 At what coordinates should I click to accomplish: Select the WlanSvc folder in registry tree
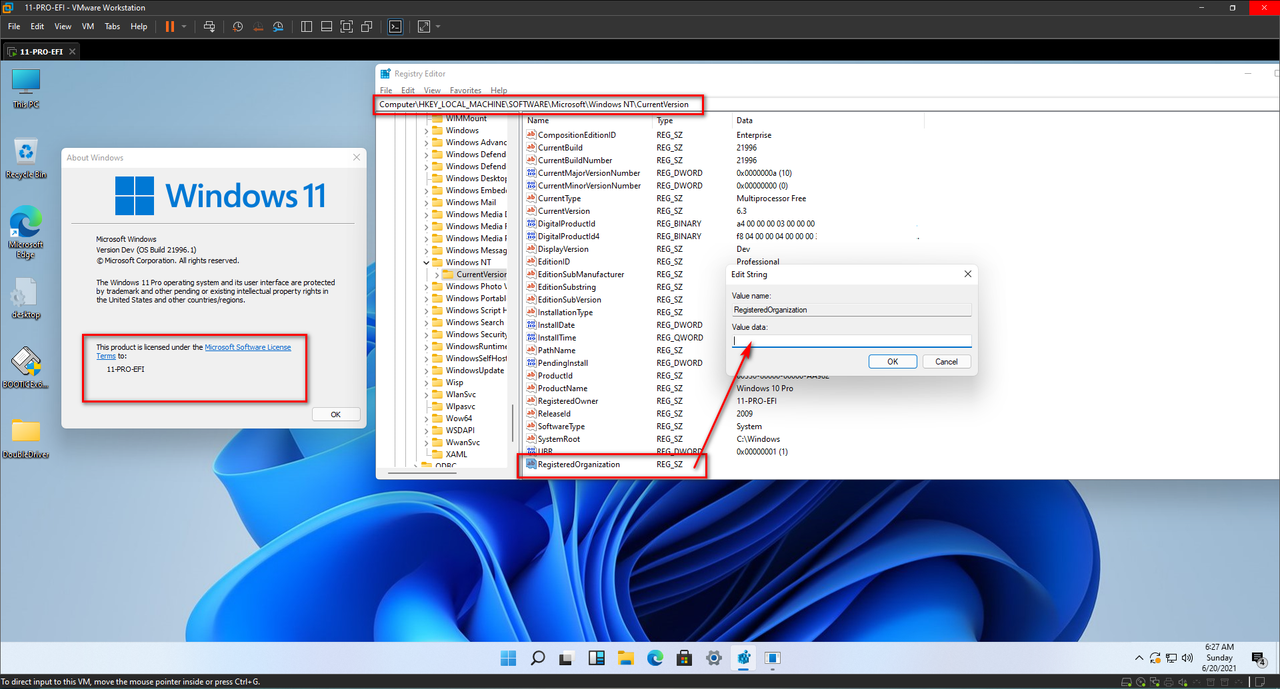(462, 394)
